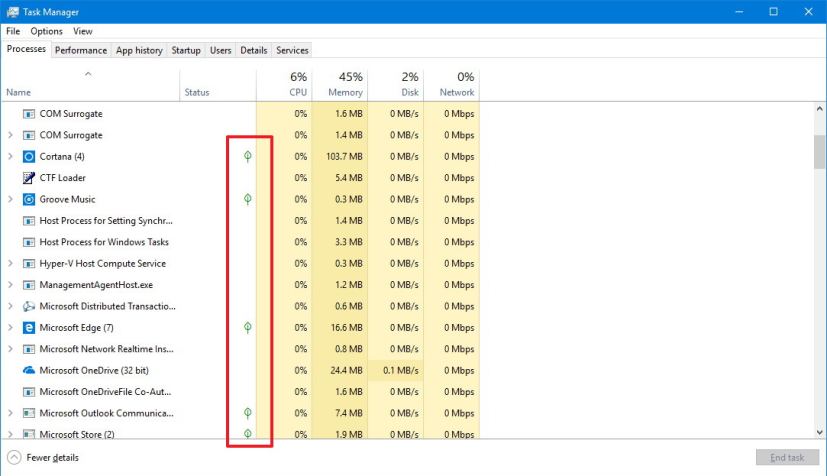This screenshot has height=476, width=827.
Task: Sort by Network usage column
Action: 452,85
